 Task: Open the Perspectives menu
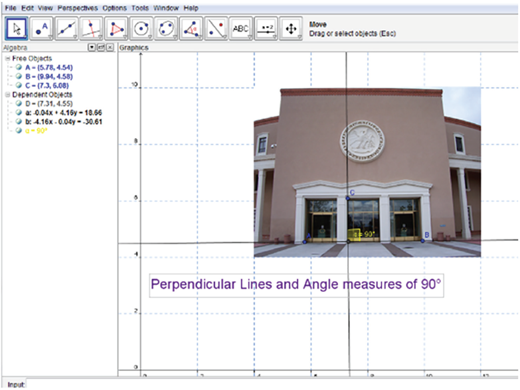pos(78,8)
